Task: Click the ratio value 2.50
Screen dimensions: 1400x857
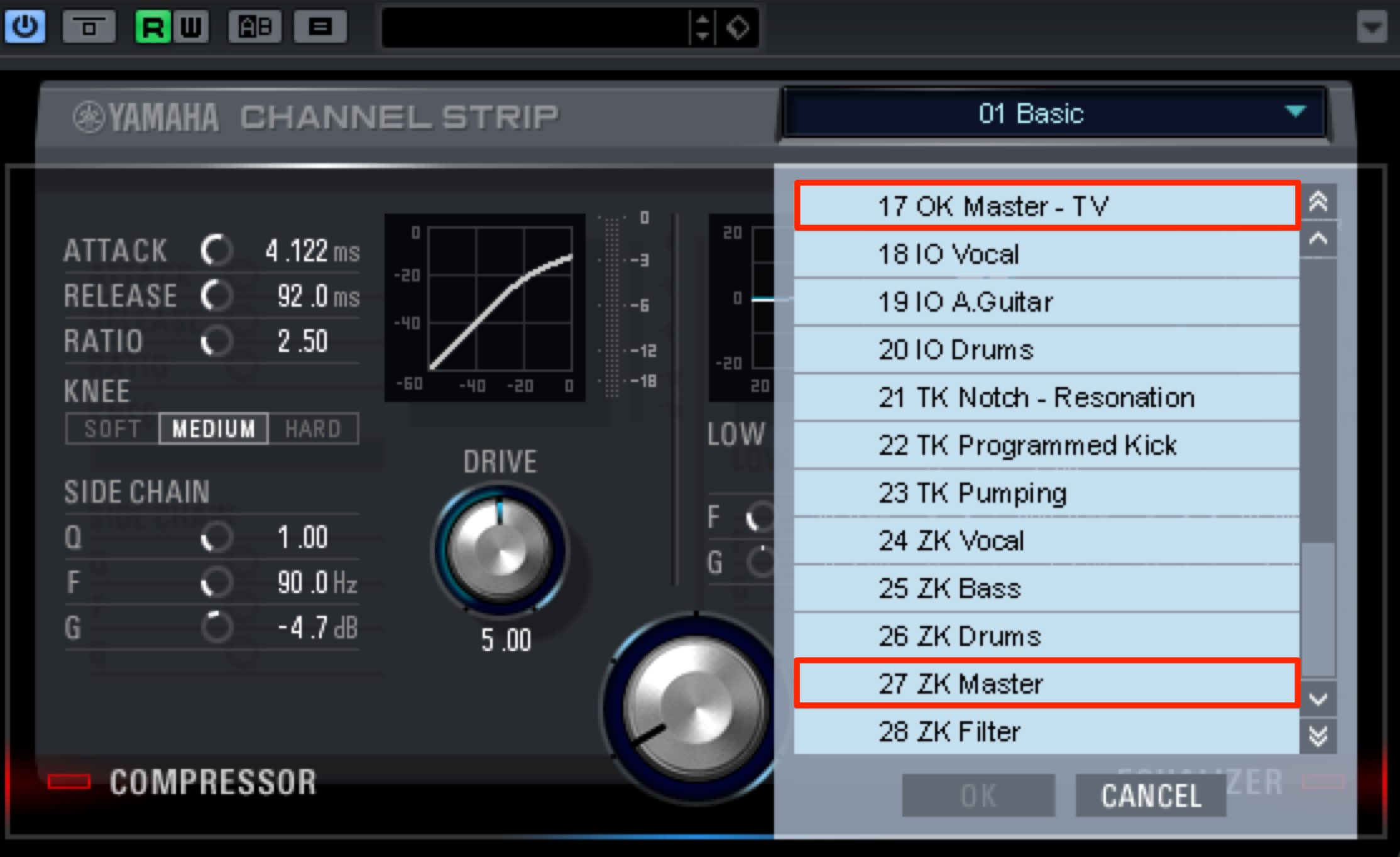Action: pyautogui.click(x=302, y=341)
